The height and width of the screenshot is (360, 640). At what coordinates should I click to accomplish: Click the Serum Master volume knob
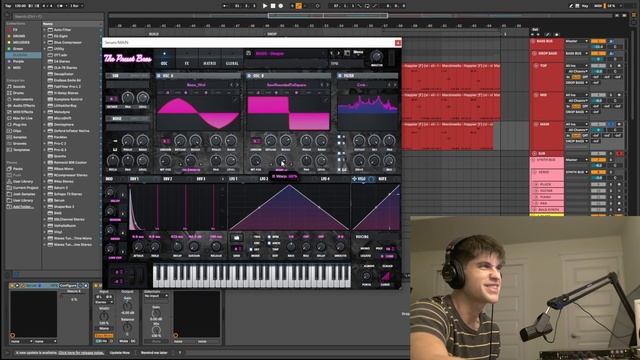tap(376, 56)
